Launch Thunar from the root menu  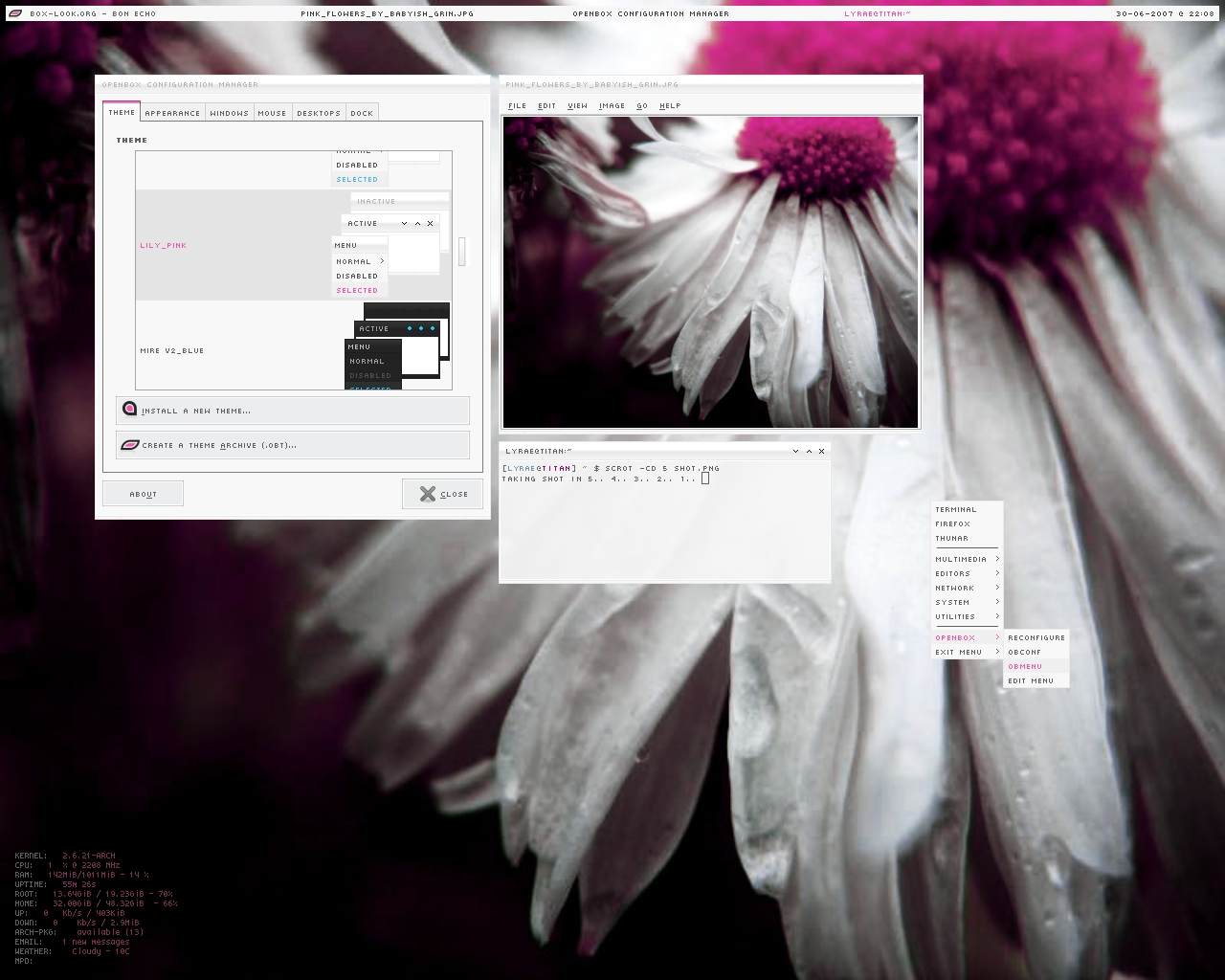point(967,539)
